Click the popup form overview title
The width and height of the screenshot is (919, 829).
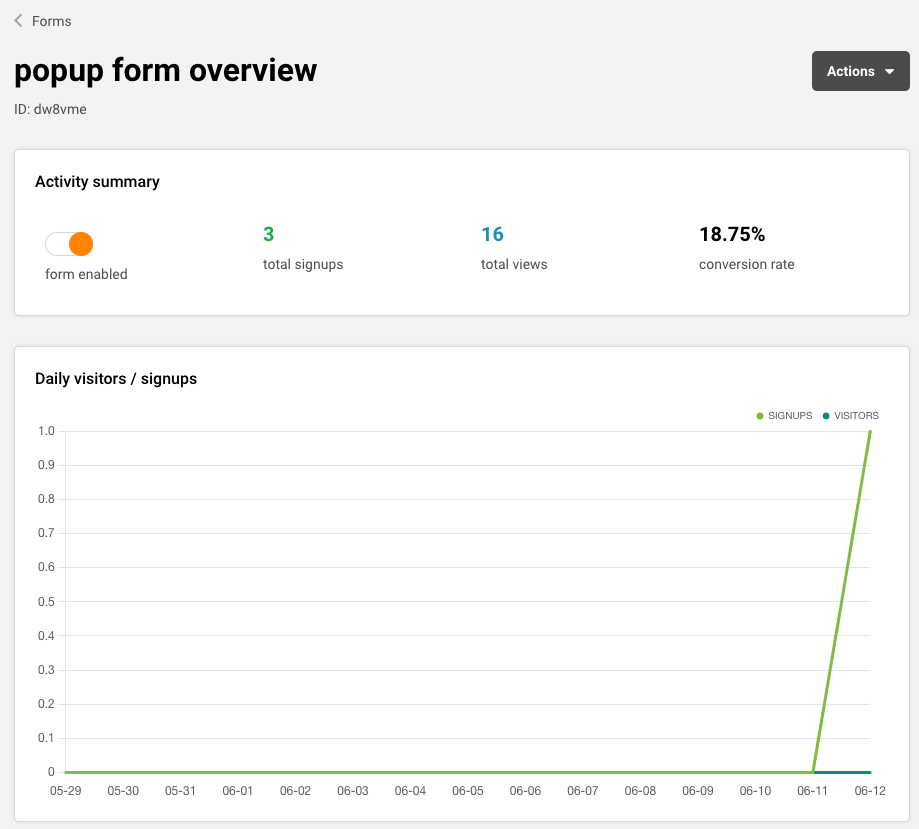165,70
